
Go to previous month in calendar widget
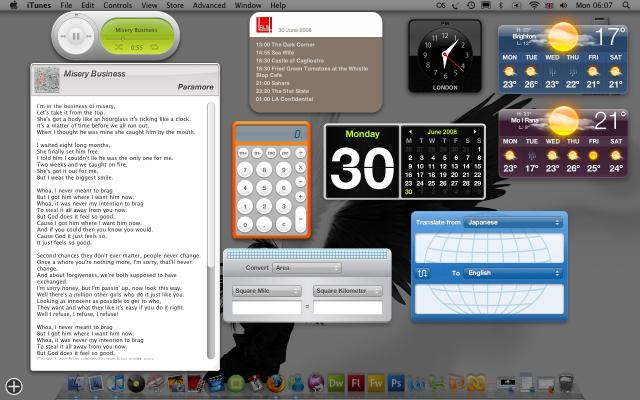pos(410,132)
